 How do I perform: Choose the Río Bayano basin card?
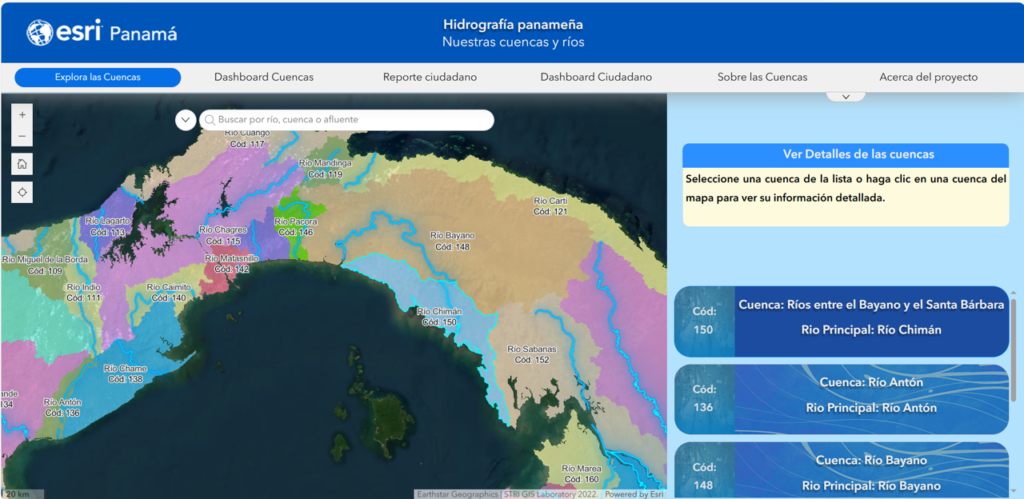pyautogui.click(x=840, y=471)
